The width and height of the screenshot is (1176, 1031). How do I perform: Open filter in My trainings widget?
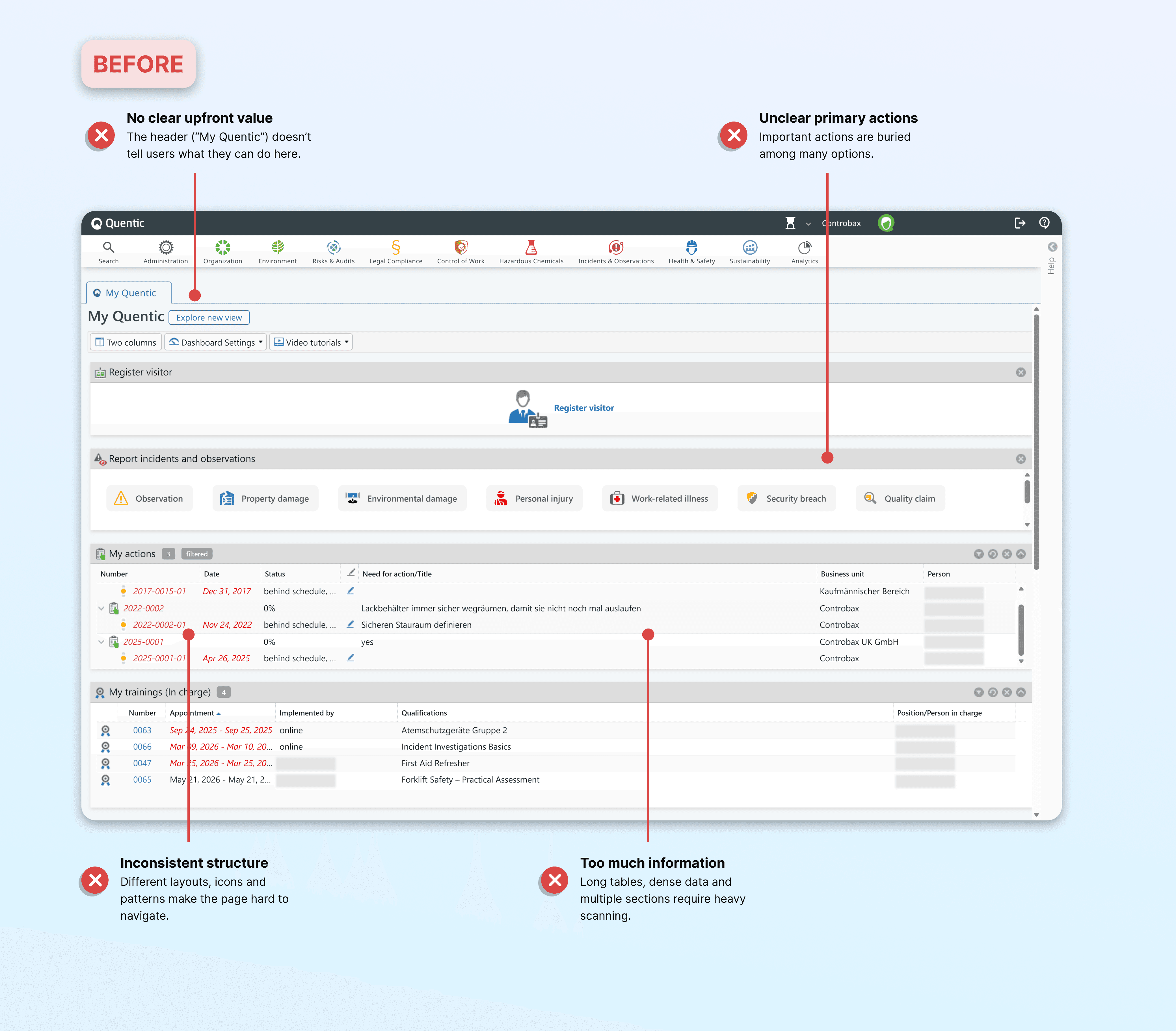click(x=979, y=692)
